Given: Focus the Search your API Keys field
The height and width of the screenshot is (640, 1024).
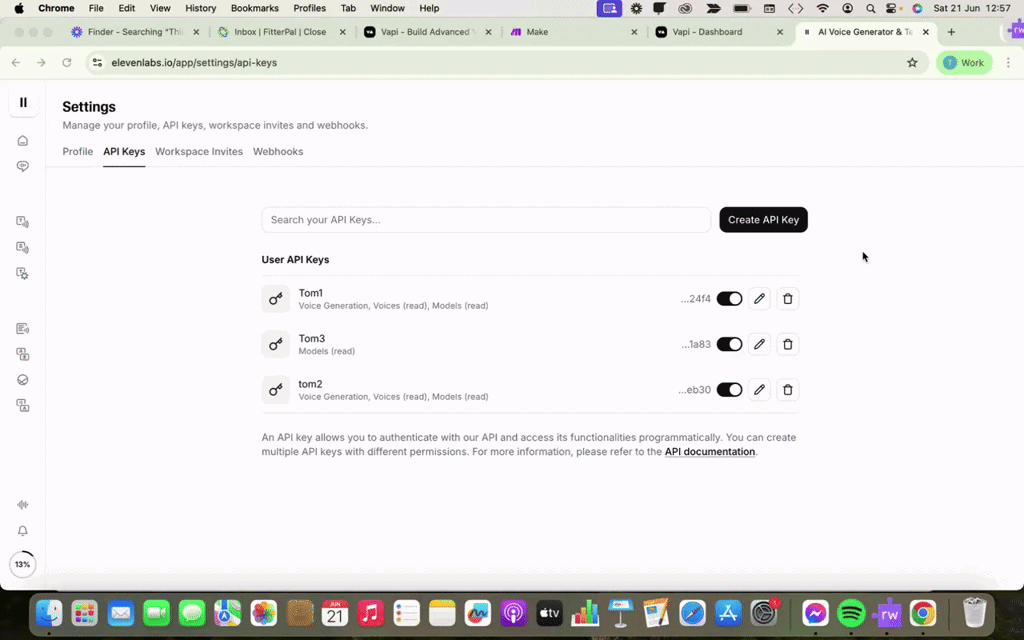Looking at the screenshot, I should pos(486,220).
